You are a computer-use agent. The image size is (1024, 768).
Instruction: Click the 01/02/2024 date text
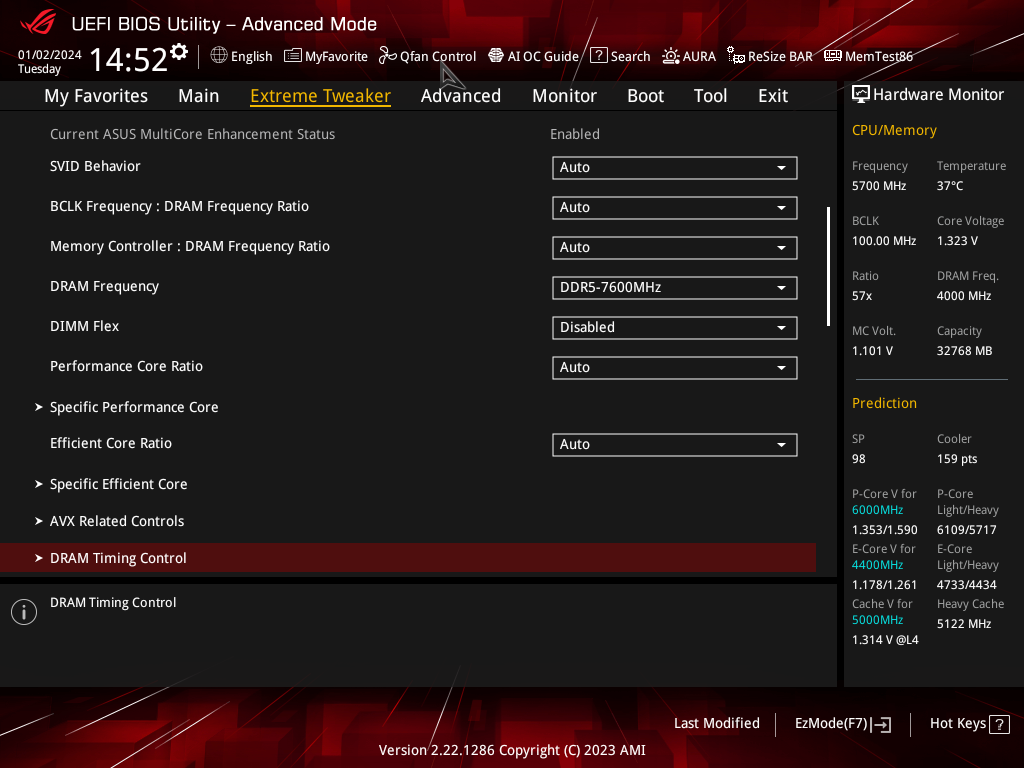[x=50, y=55]
